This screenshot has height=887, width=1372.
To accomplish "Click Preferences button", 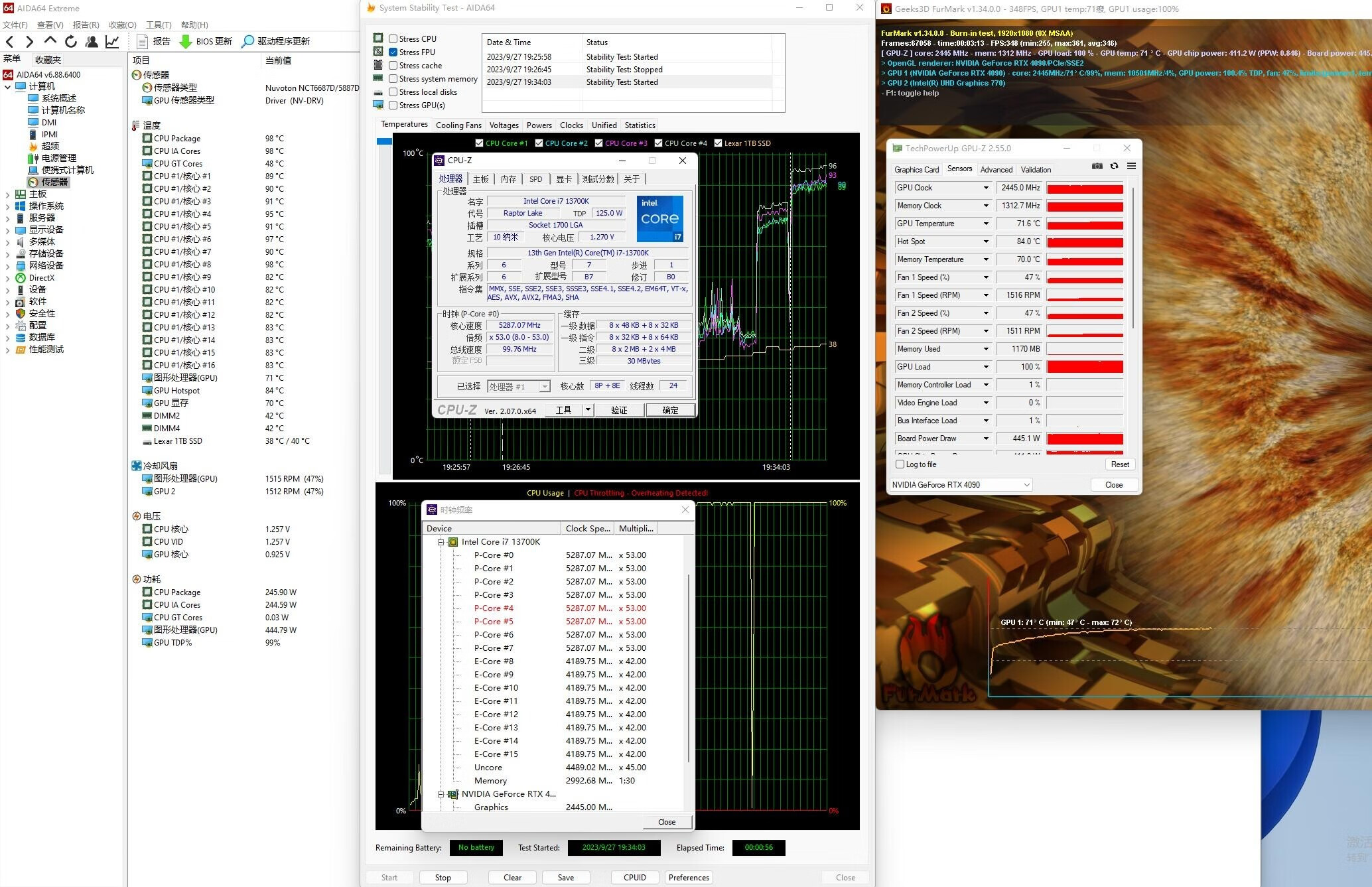I will click(x=689, y=878).
